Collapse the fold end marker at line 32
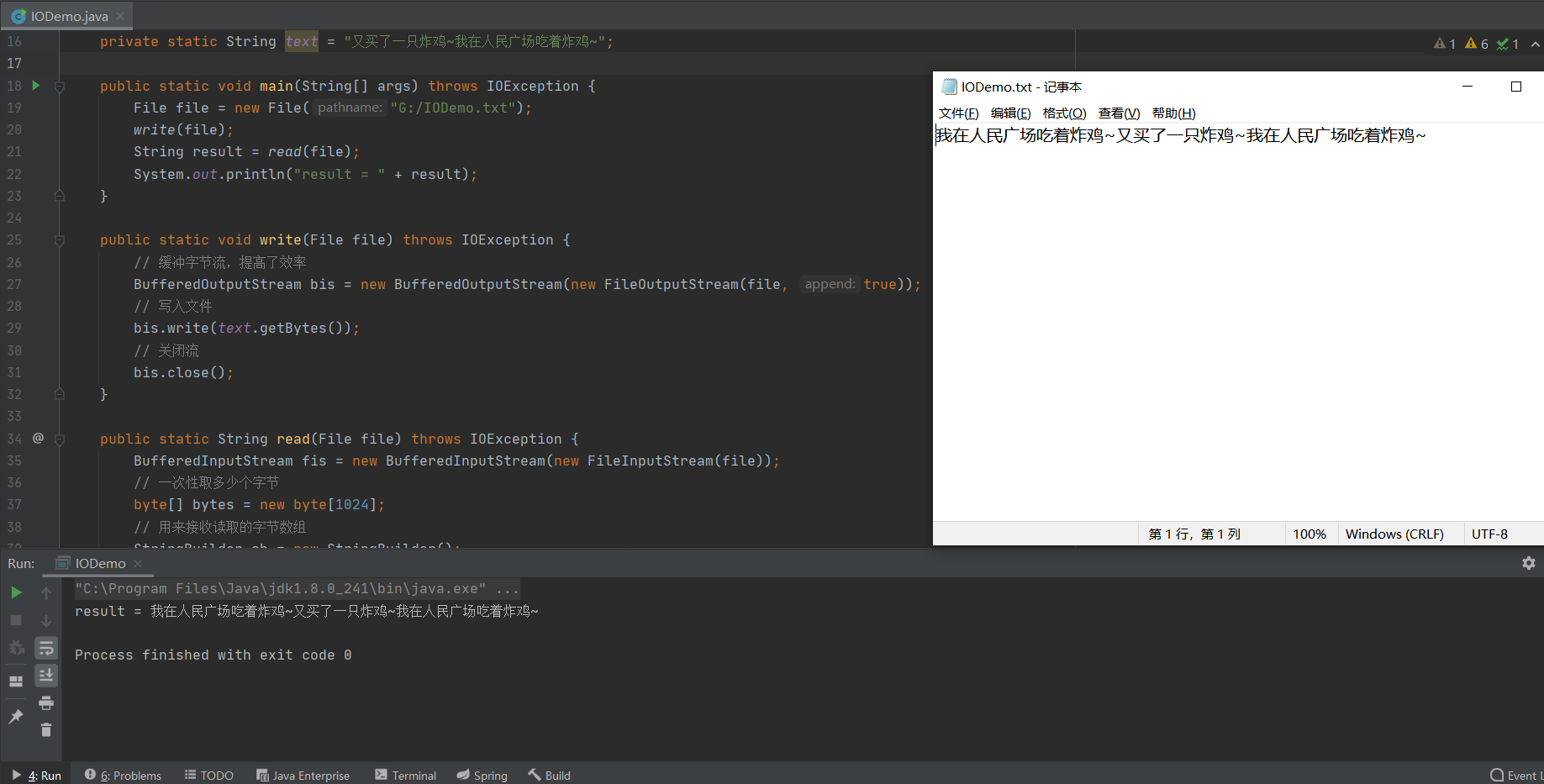This screenshot has height=784, width=1544. (x=60, y=393)
